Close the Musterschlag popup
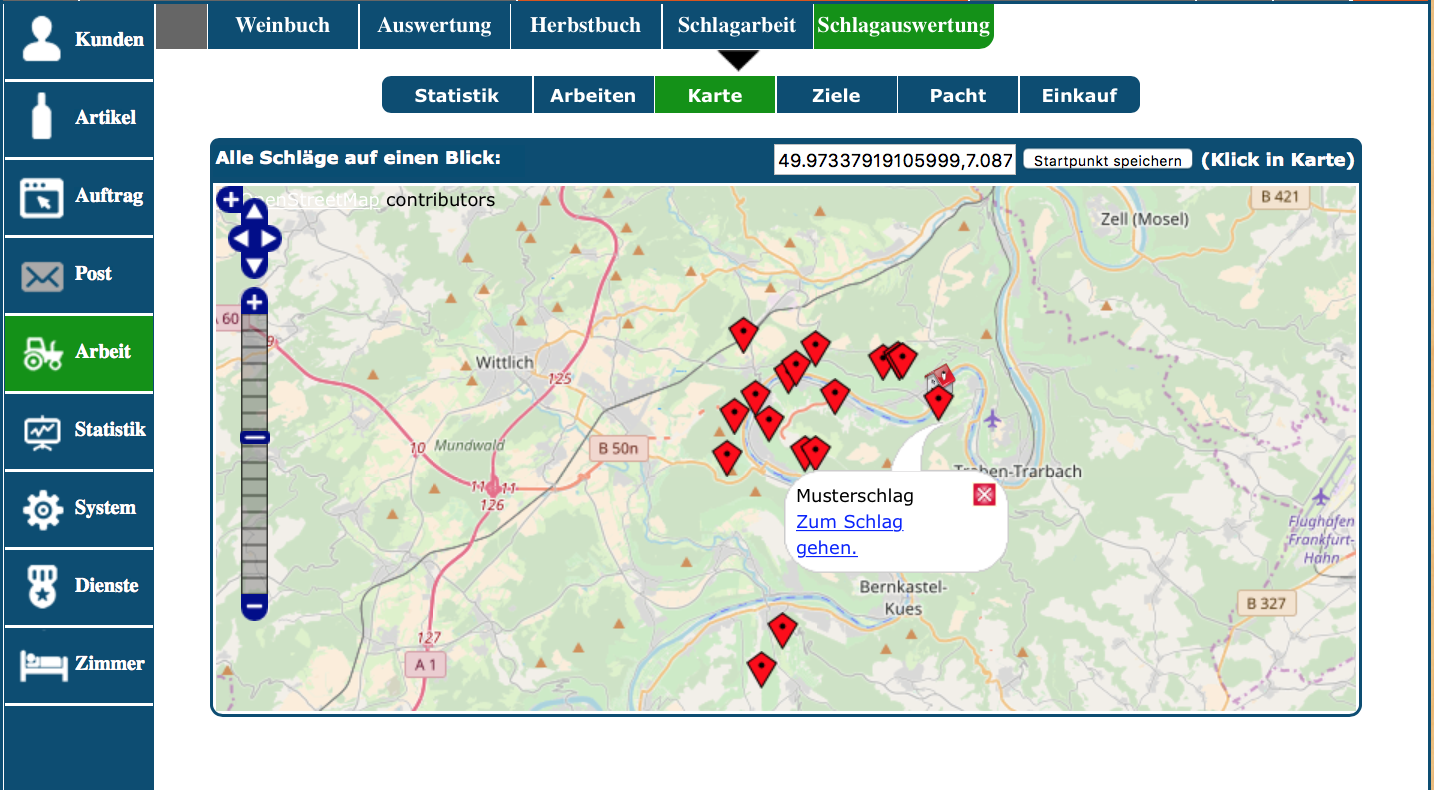 pos(984,495)
